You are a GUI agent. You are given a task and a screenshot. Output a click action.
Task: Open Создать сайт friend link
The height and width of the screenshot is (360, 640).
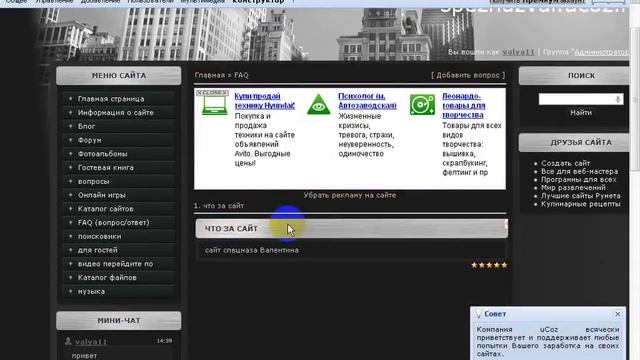565,163
